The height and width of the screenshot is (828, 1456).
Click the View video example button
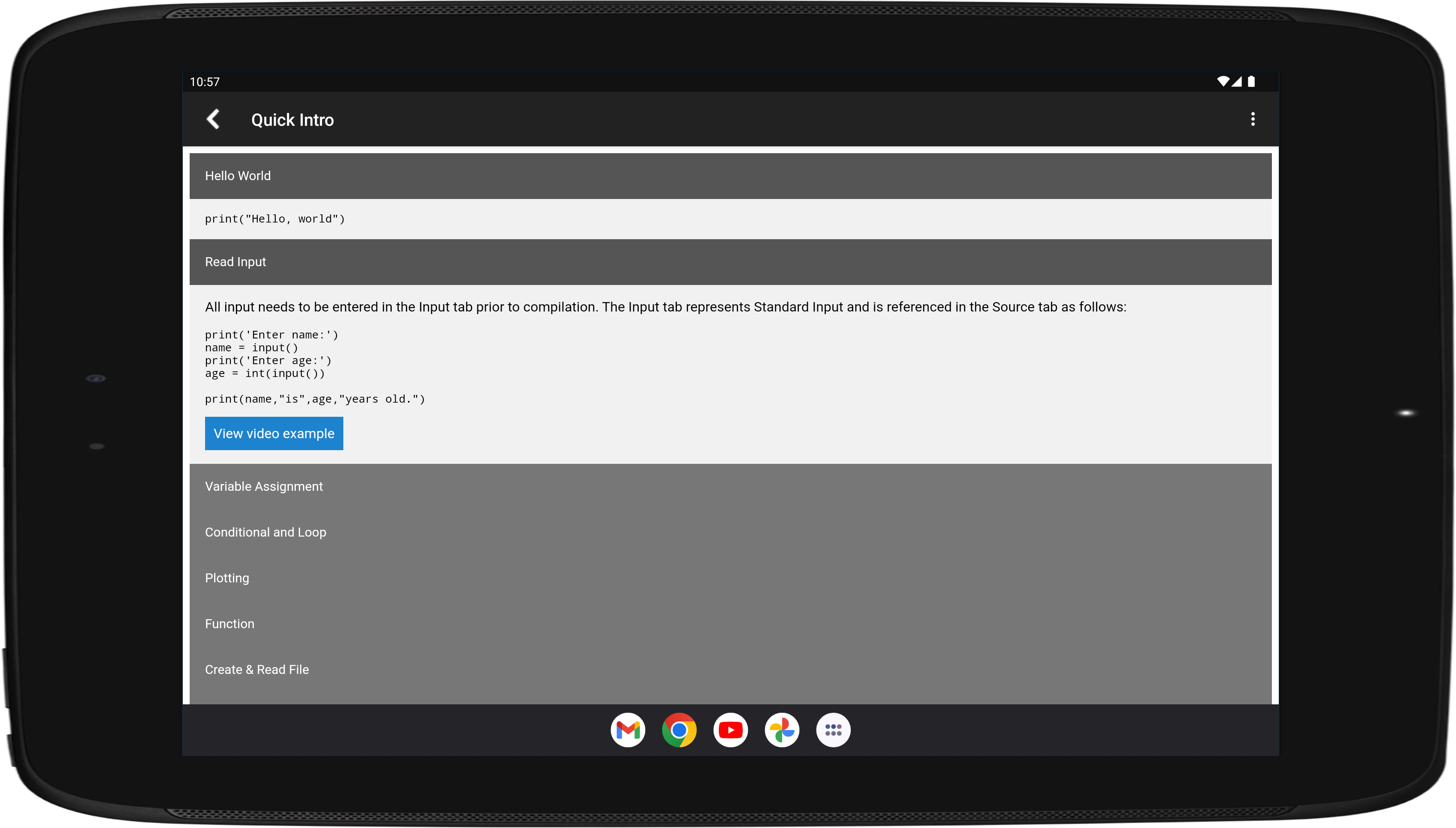click(274, 433)
